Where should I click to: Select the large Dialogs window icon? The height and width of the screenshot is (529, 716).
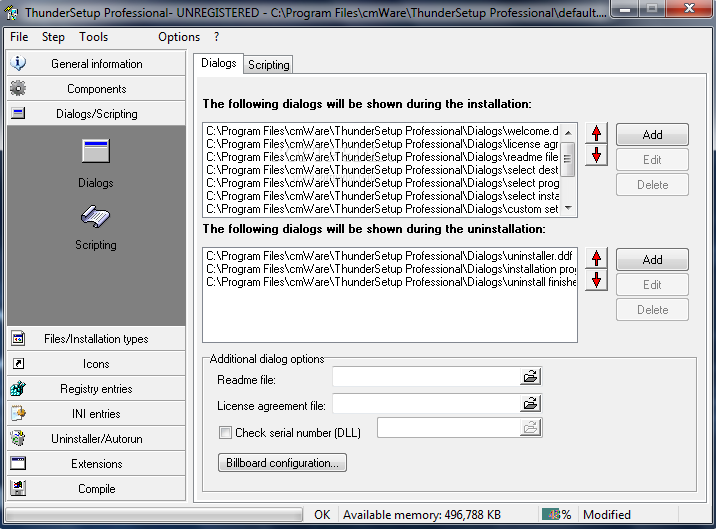96,151
